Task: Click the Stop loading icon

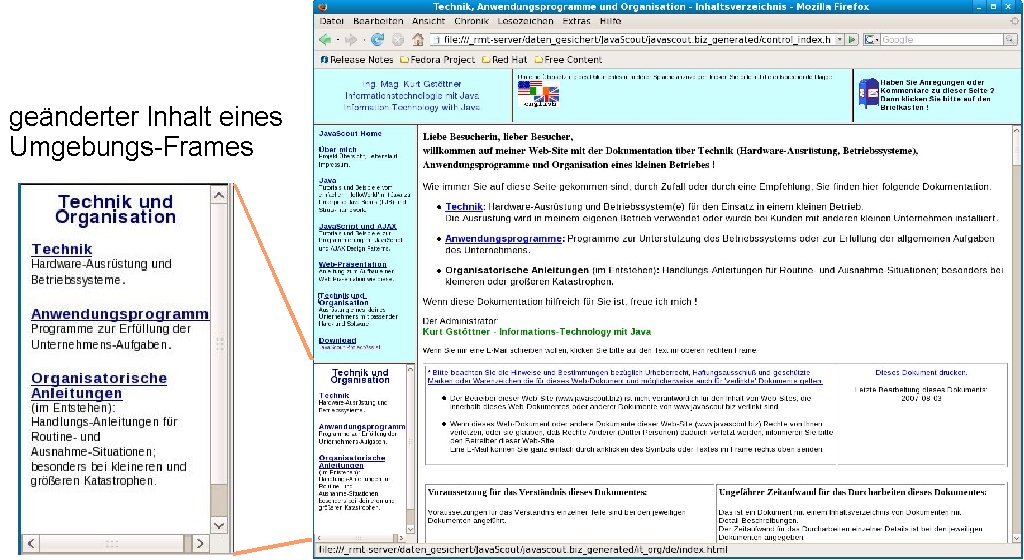Action: tap(397, 40)
